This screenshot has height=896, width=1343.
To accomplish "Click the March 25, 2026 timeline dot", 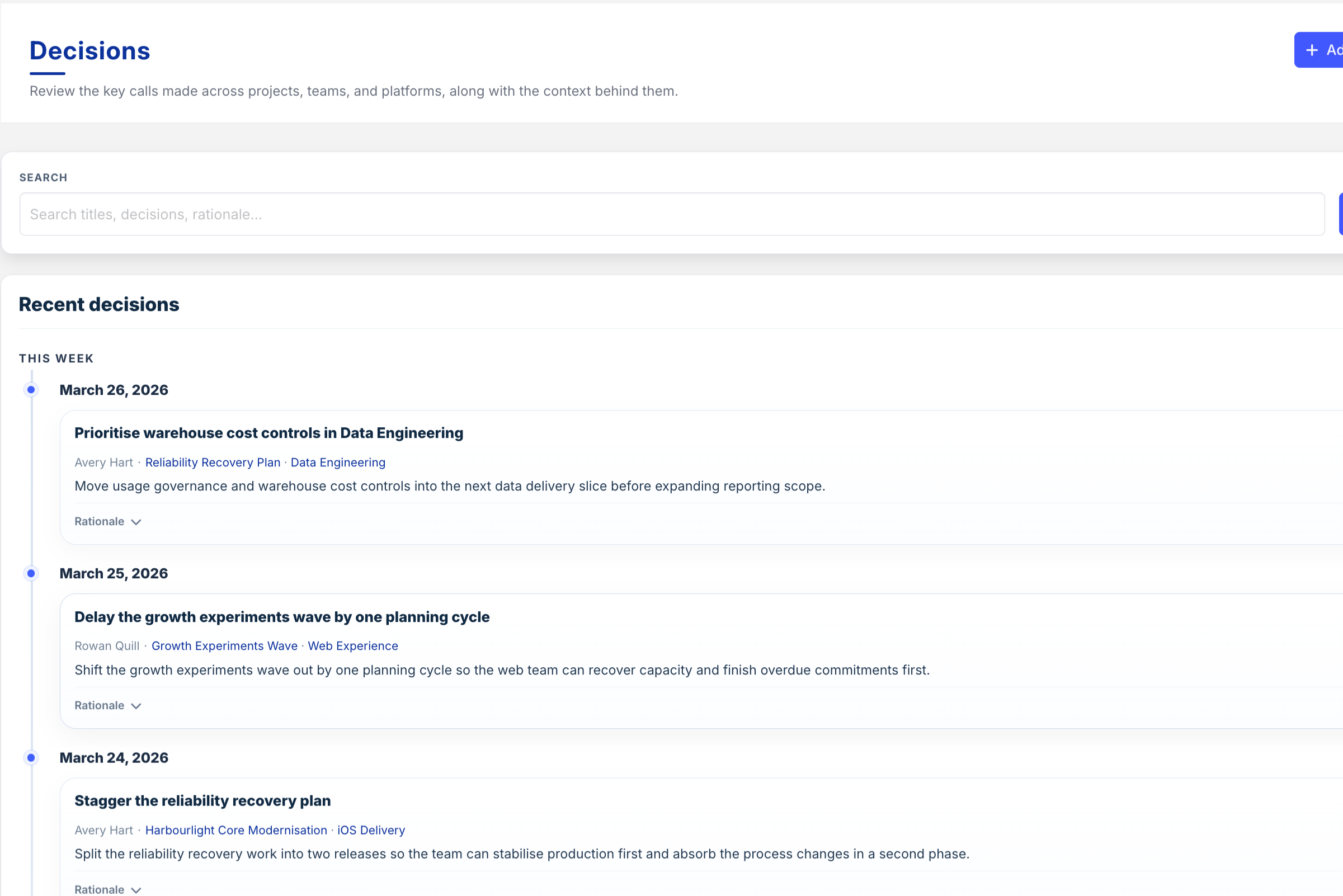I will [31, 573].
